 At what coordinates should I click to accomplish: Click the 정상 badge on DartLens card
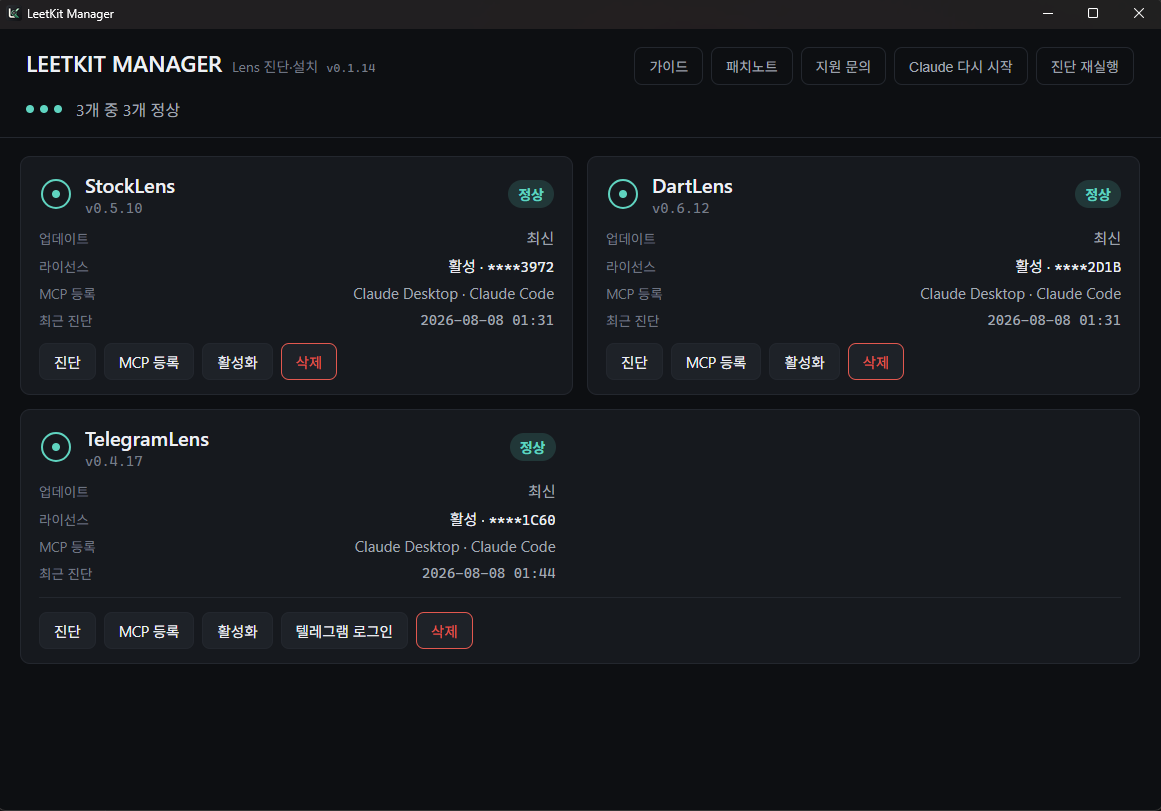pos(1097,194)
